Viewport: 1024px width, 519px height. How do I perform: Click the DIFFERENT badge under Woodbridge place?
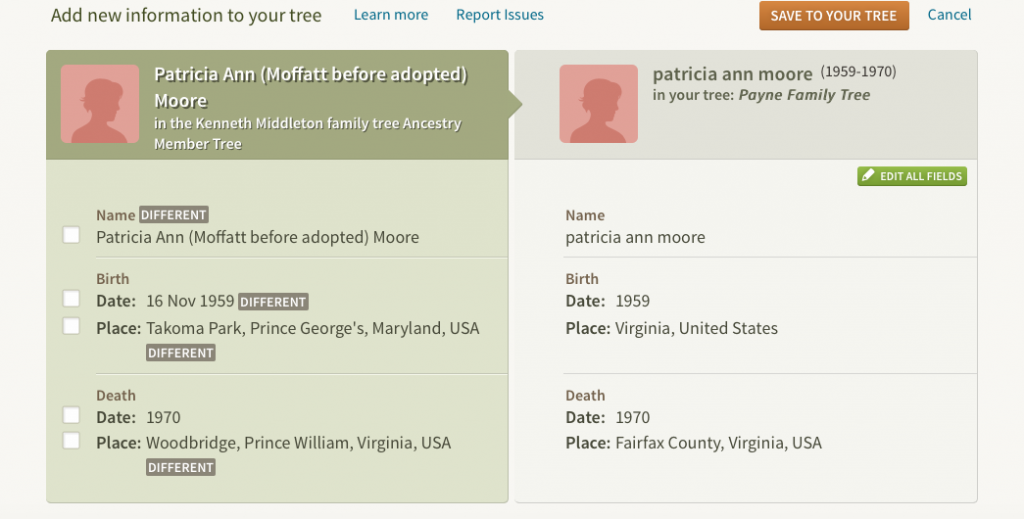click(x=181, y=467)
